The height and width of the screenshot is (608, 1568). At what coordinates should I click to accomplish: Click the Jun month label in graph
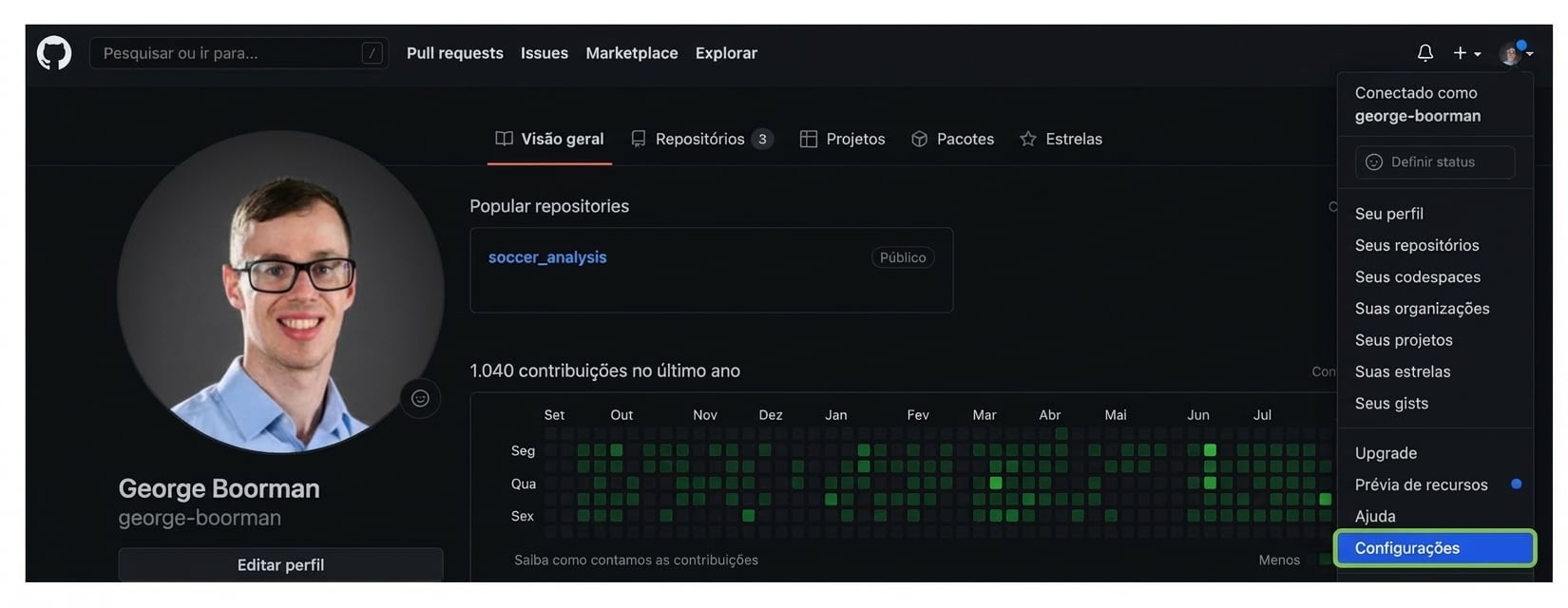pos(1198,415)
